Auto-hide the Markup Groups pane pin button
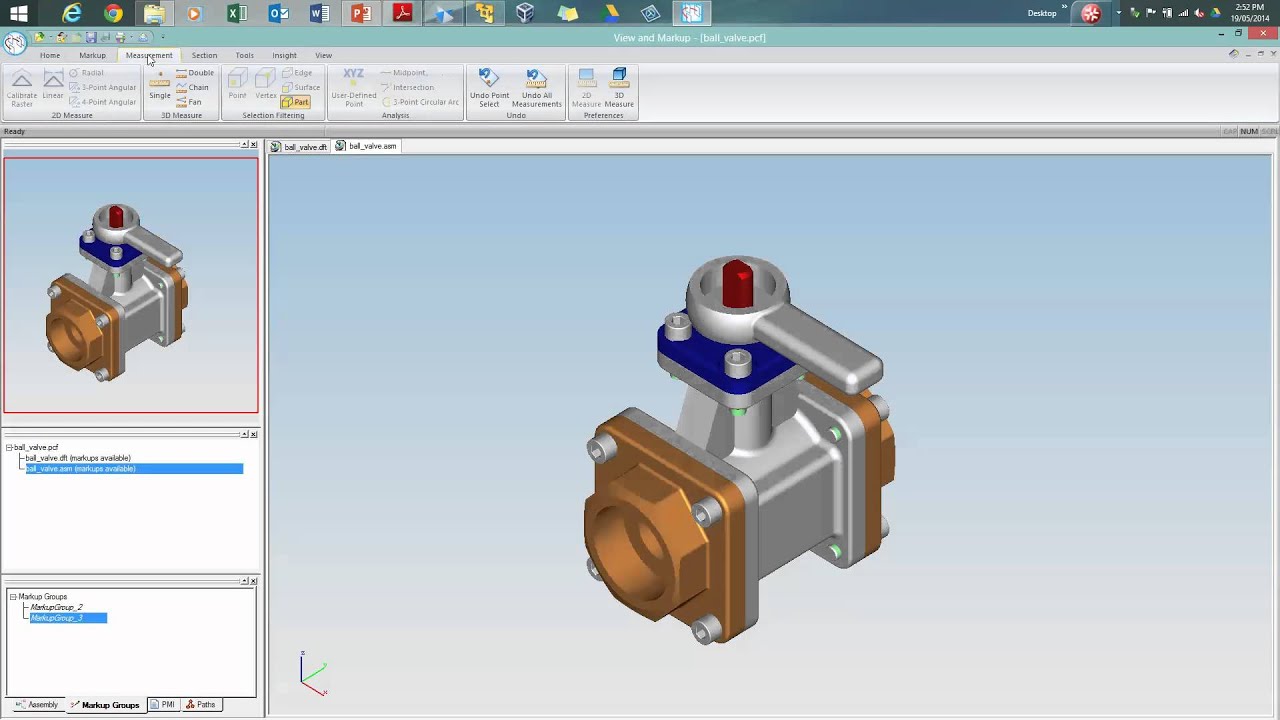 tap(245, 581)
